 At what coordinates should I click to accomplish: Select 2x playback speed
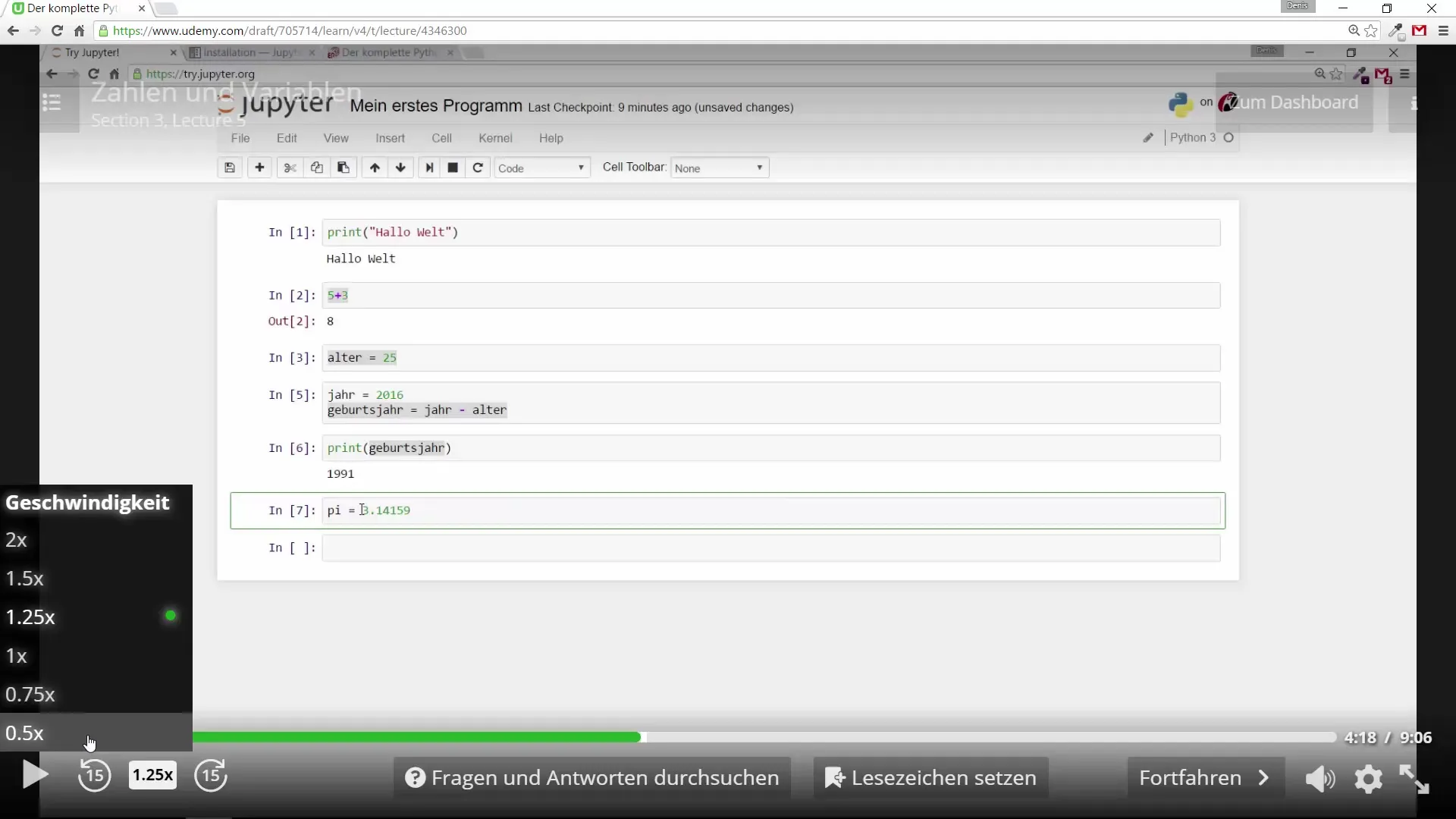17,540
